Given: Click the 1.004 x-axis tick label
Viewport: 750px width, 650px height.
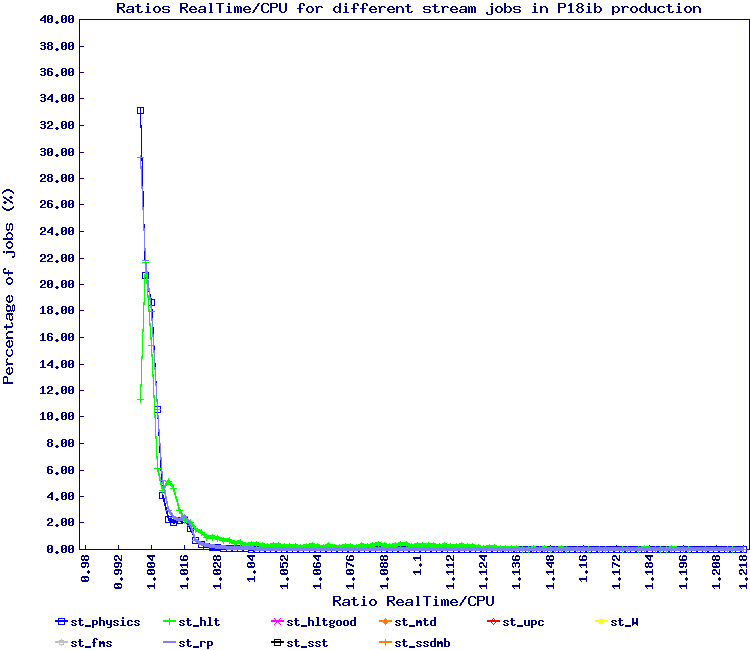Looking at the screenshot, I should (152, 572).
